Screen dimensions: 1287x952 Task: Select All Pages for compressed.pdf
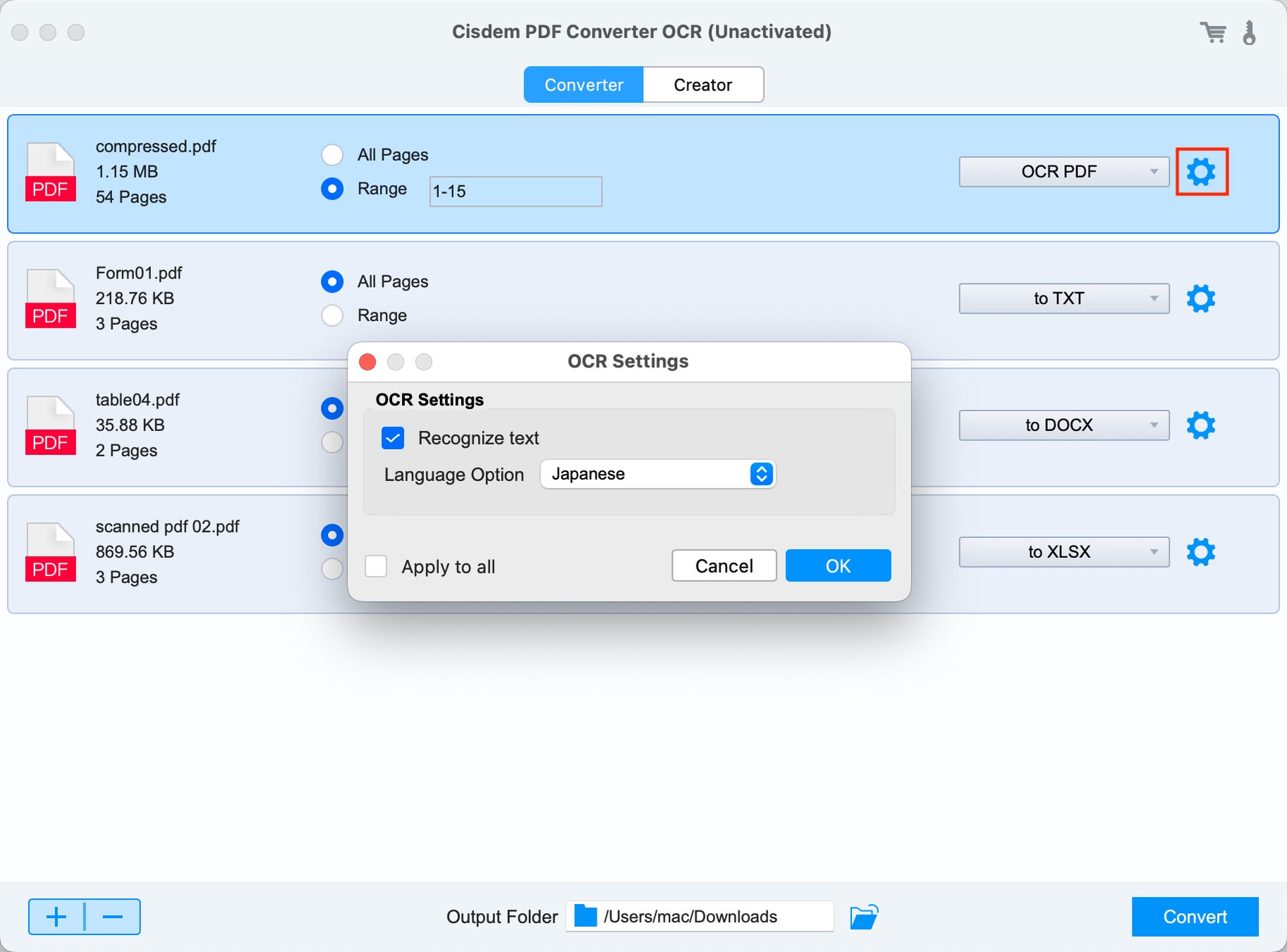click(332, 154)
